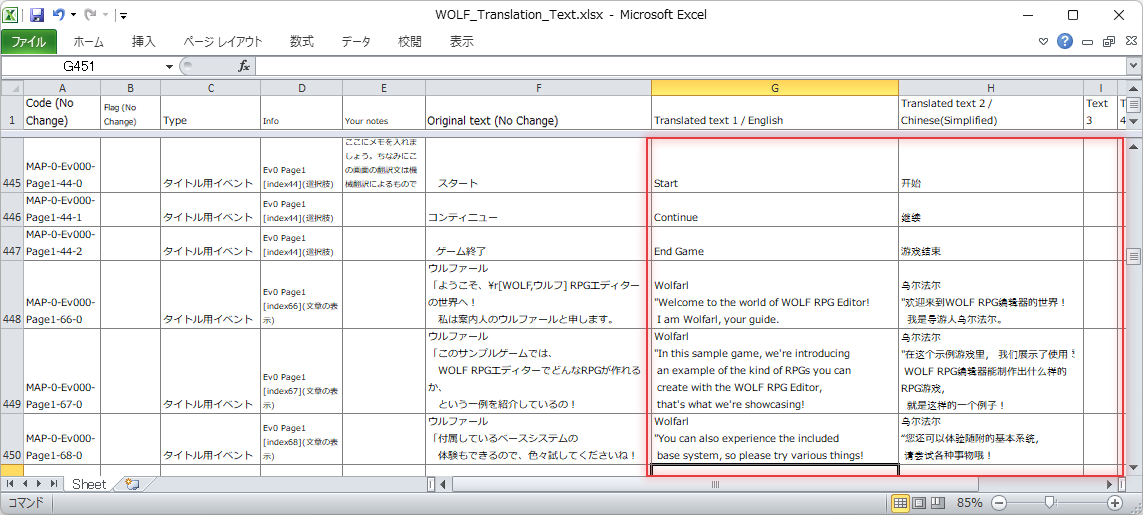The height and width of the screenshot is (515, 1143).
Task: Minimize the workbook window inside Excel
Action: (1088, 42)
